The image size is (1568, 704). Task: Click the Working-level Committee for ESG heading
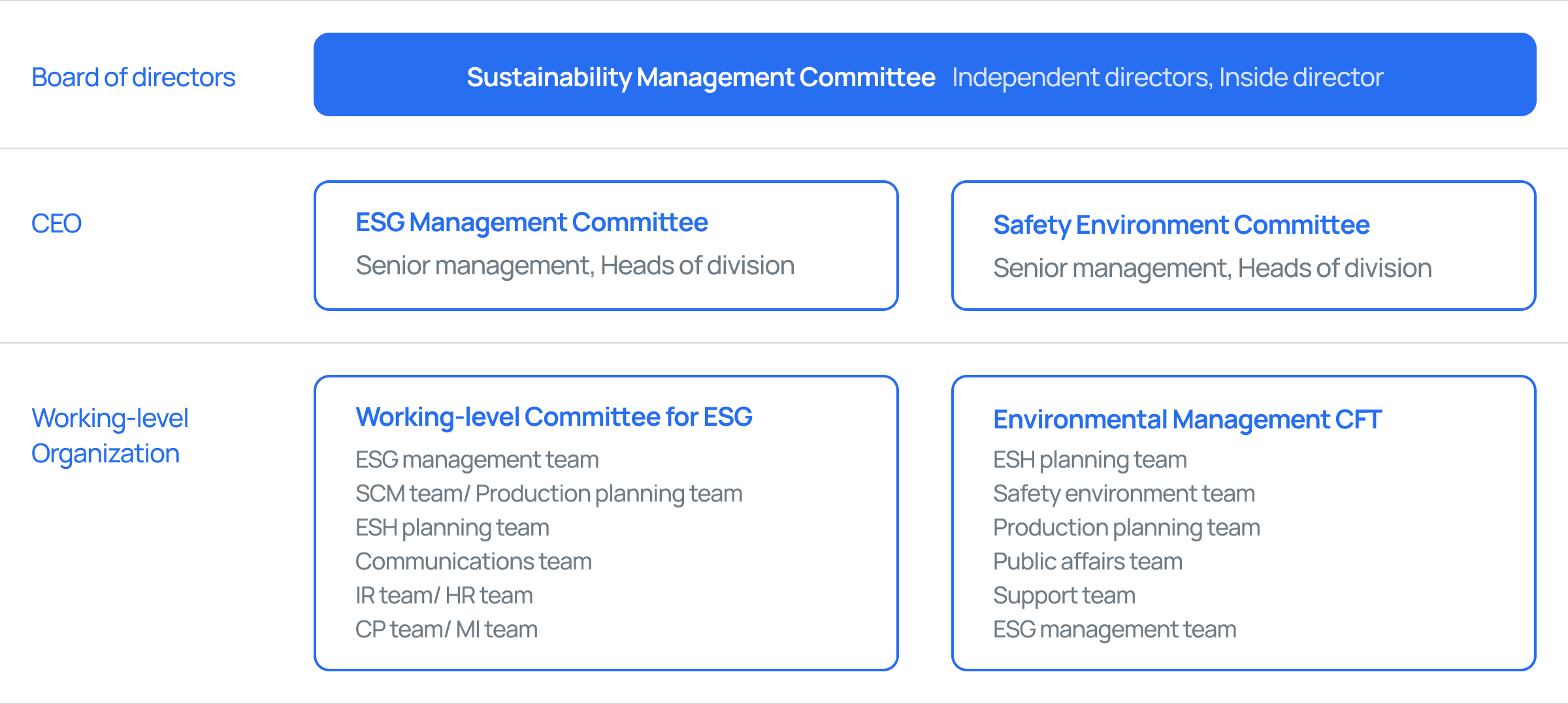553,417
